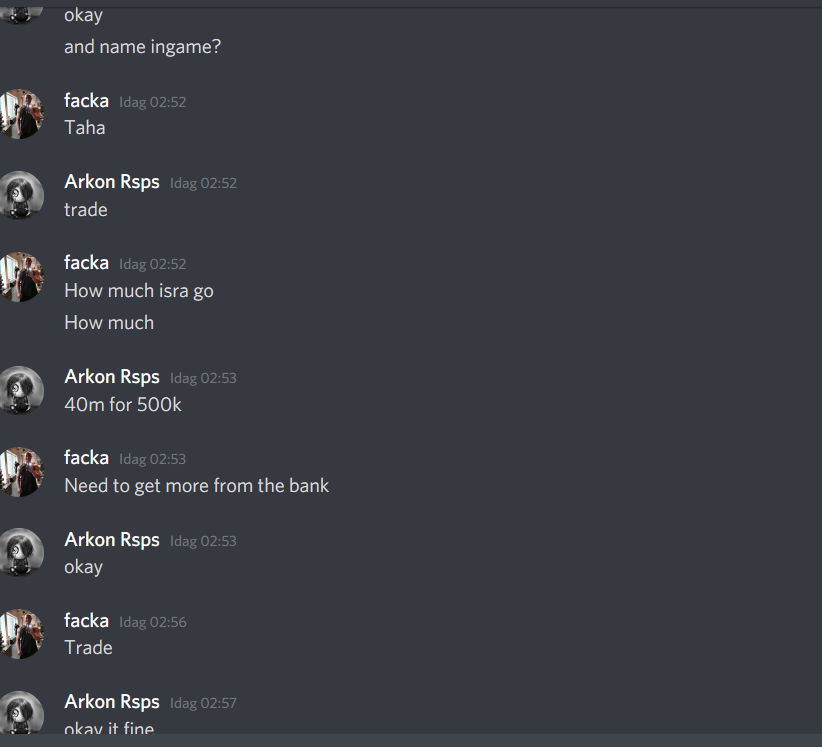Click the Arkon Rsps username above 'trade'
822x747 pixels.
(112, 182)
